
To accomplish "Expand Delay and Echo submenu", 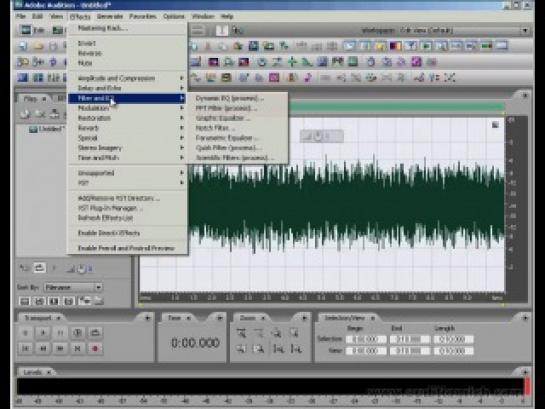I will 127,88.
